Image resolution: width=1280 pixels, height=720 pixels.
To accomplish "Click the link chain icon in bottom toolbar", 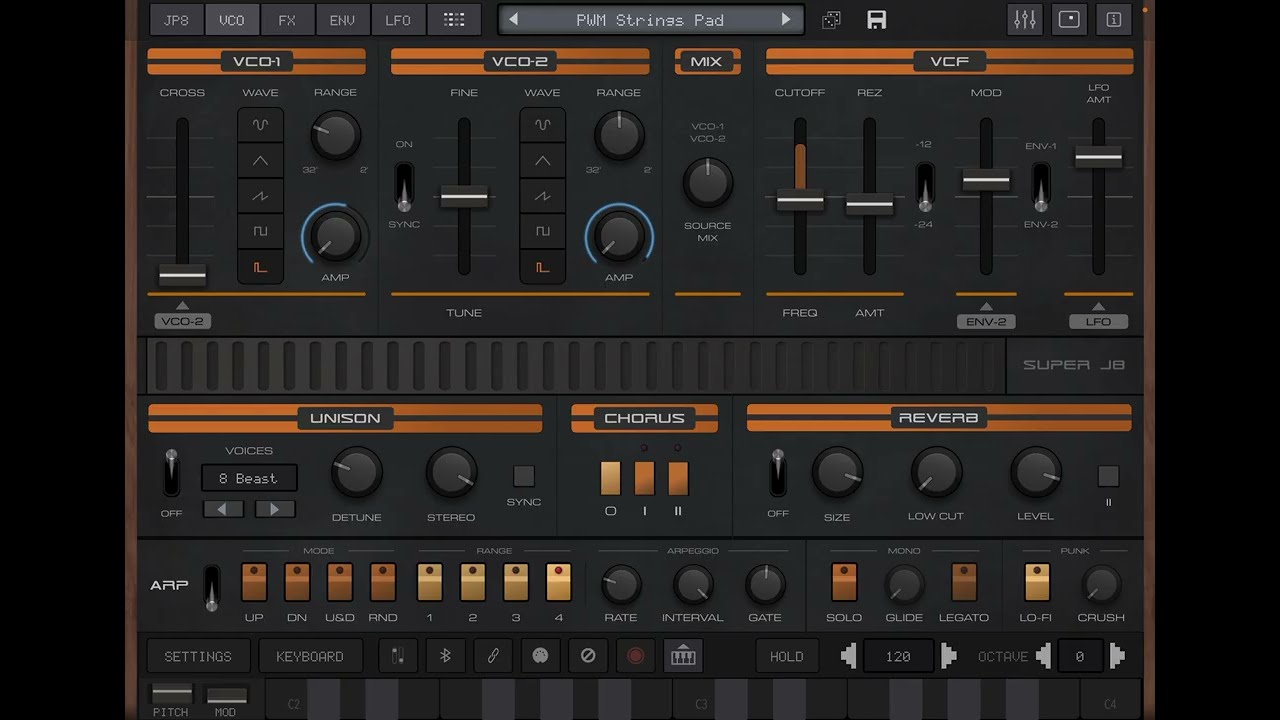I will click(493, 656).
